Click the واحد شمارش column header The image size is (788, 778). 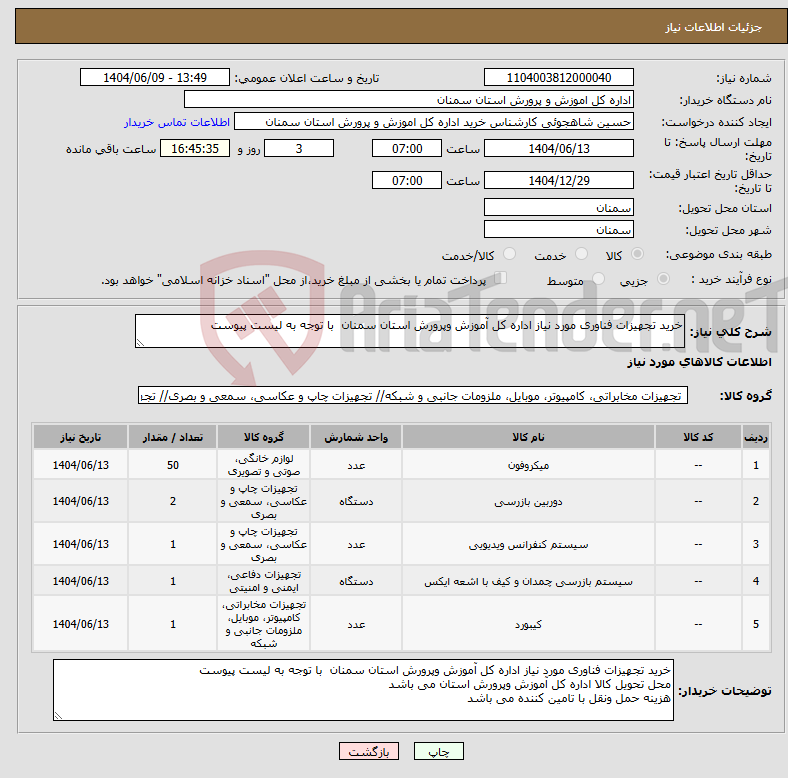356,437
